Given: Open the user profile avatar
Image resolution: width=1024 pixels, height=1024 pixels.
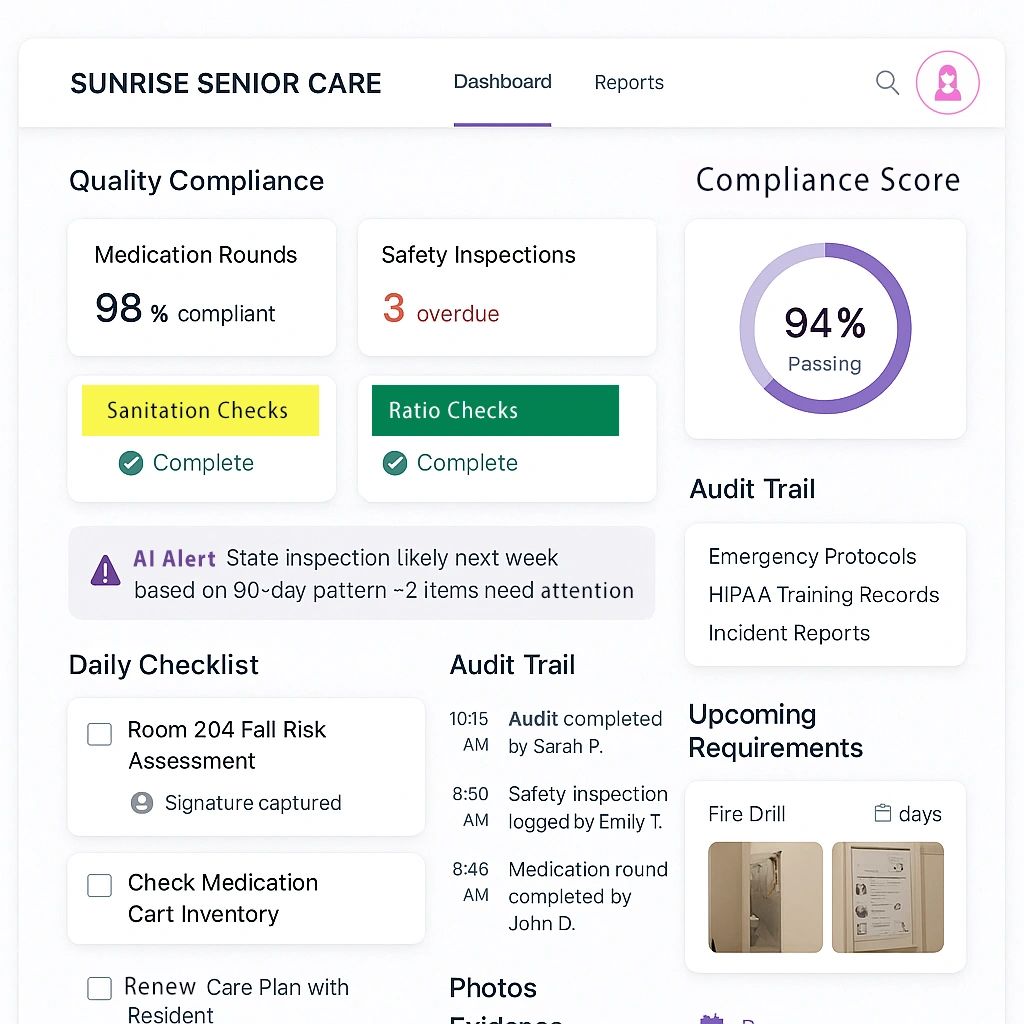Looking at the screenshot, I should point(947,83).
